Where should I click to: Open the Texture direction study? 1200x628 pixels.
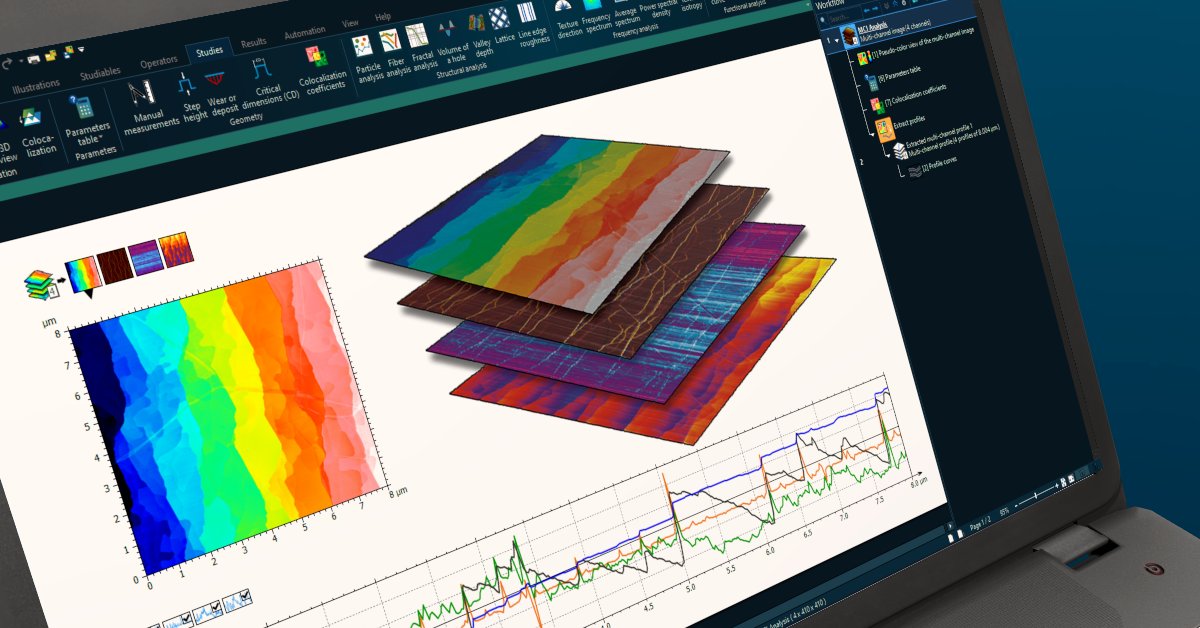[x=571, y=20]
